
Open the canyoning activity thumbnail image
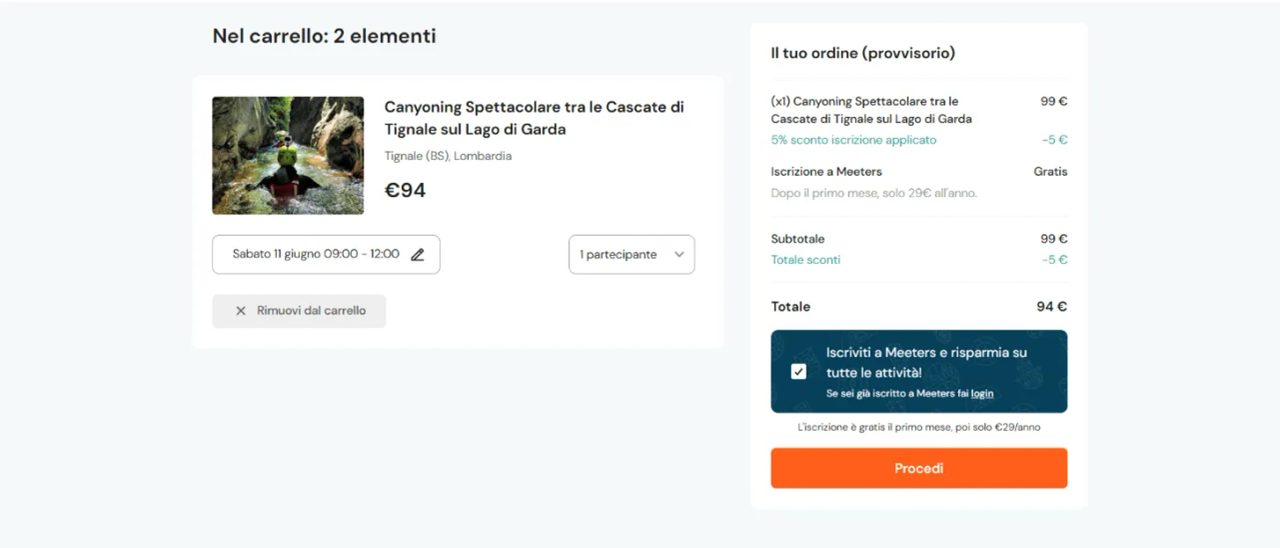[x=288, y=155]
